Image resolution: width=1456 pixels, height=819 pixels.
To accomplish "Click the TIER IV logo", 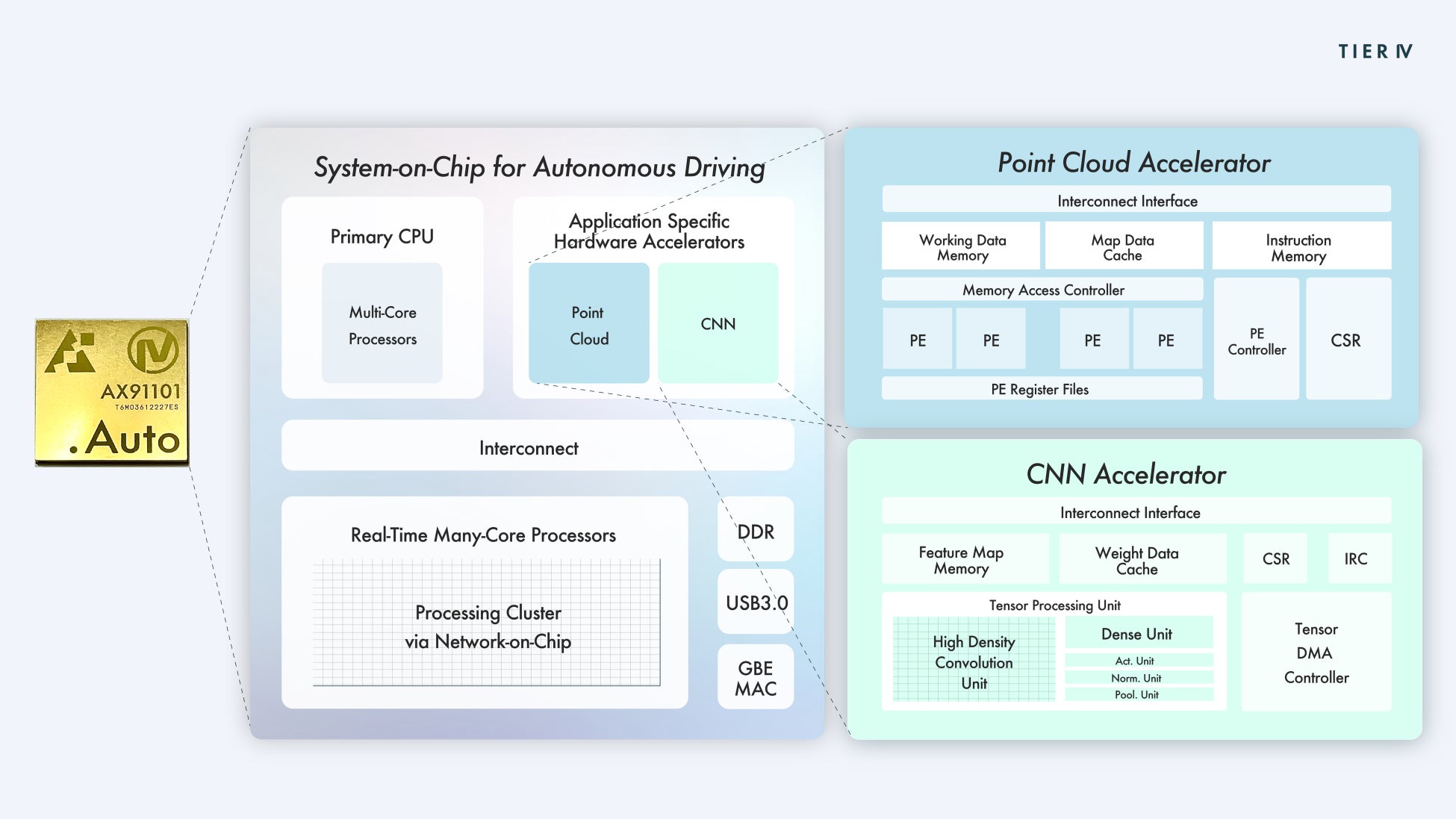I will click(x=1375, y=52).
